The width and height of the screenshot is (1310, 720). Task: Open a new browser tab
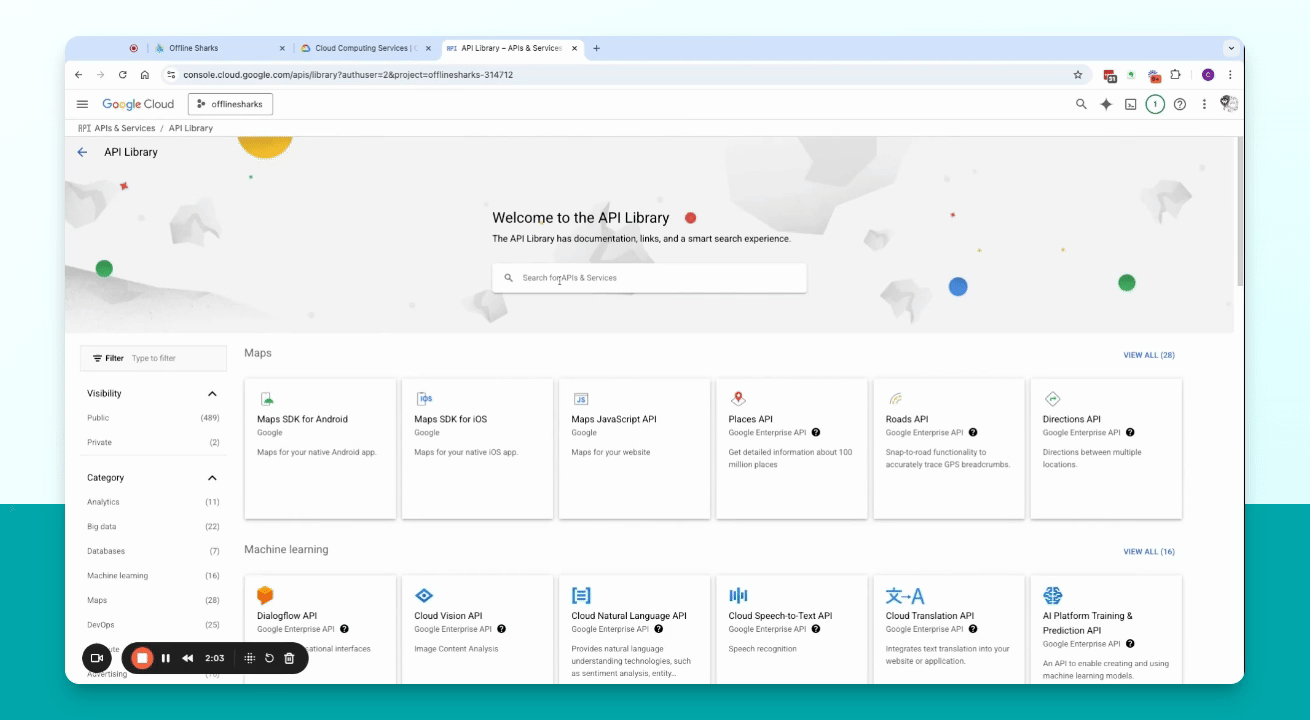pos(597,48)
